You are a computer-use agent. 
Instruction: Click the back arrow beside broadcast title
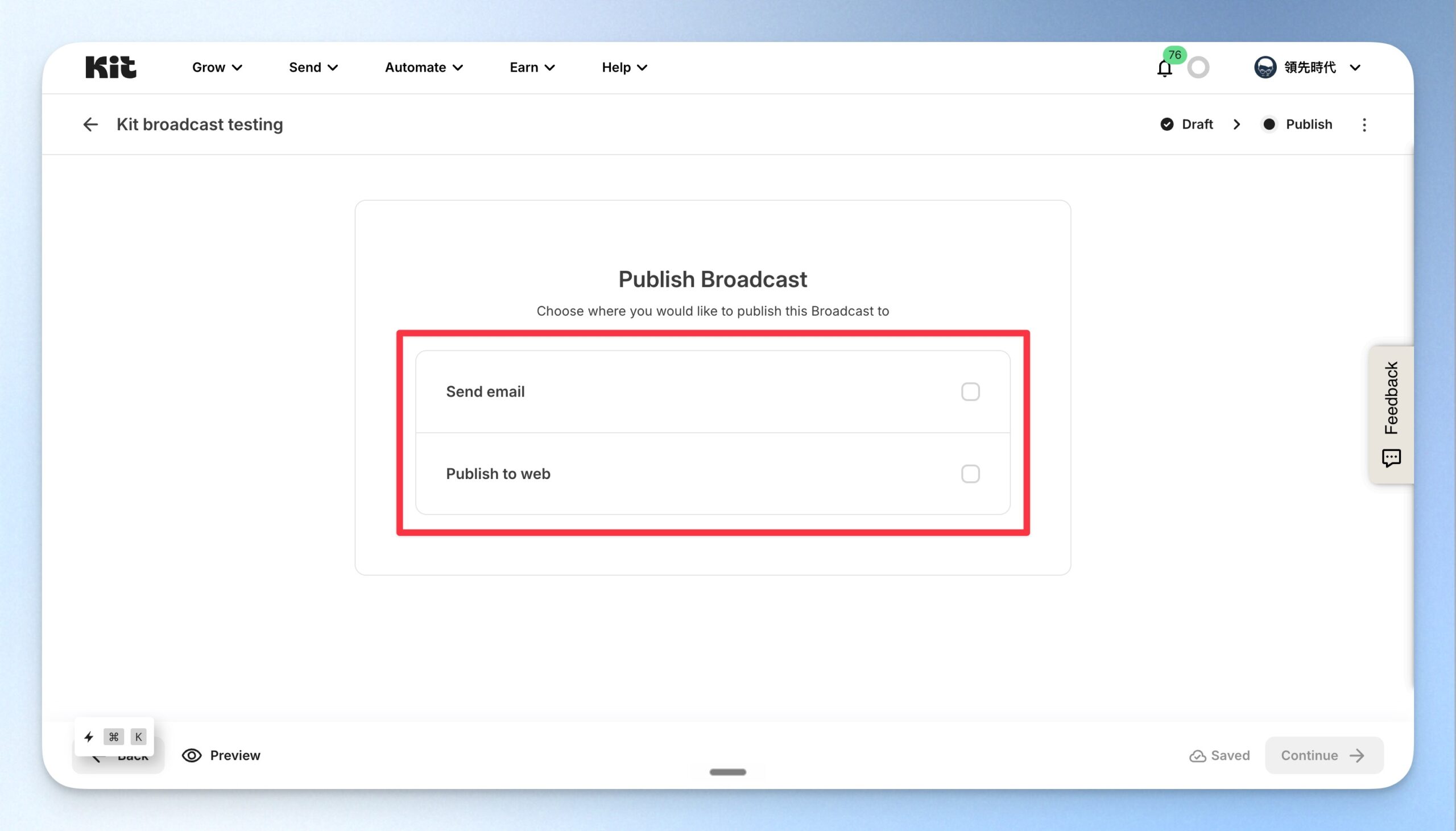point(90,125)
